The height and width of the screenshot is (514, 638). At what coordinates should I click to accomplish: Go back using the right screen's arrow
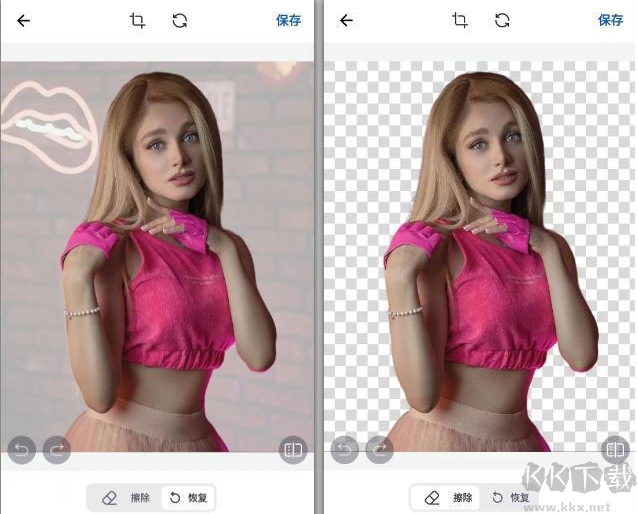coord(347,20)
